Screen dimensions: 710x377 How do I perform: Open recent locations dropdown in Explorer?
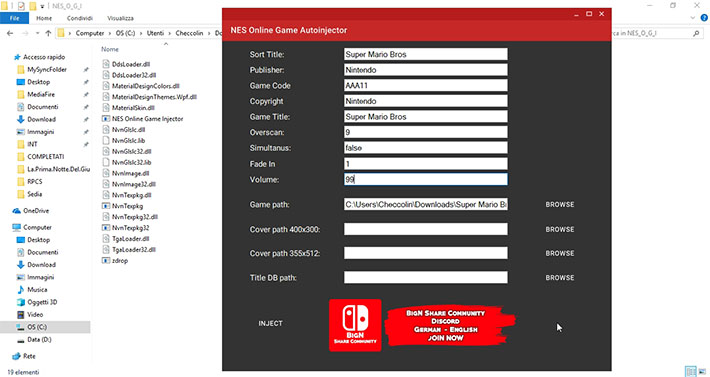click(37, 33)
